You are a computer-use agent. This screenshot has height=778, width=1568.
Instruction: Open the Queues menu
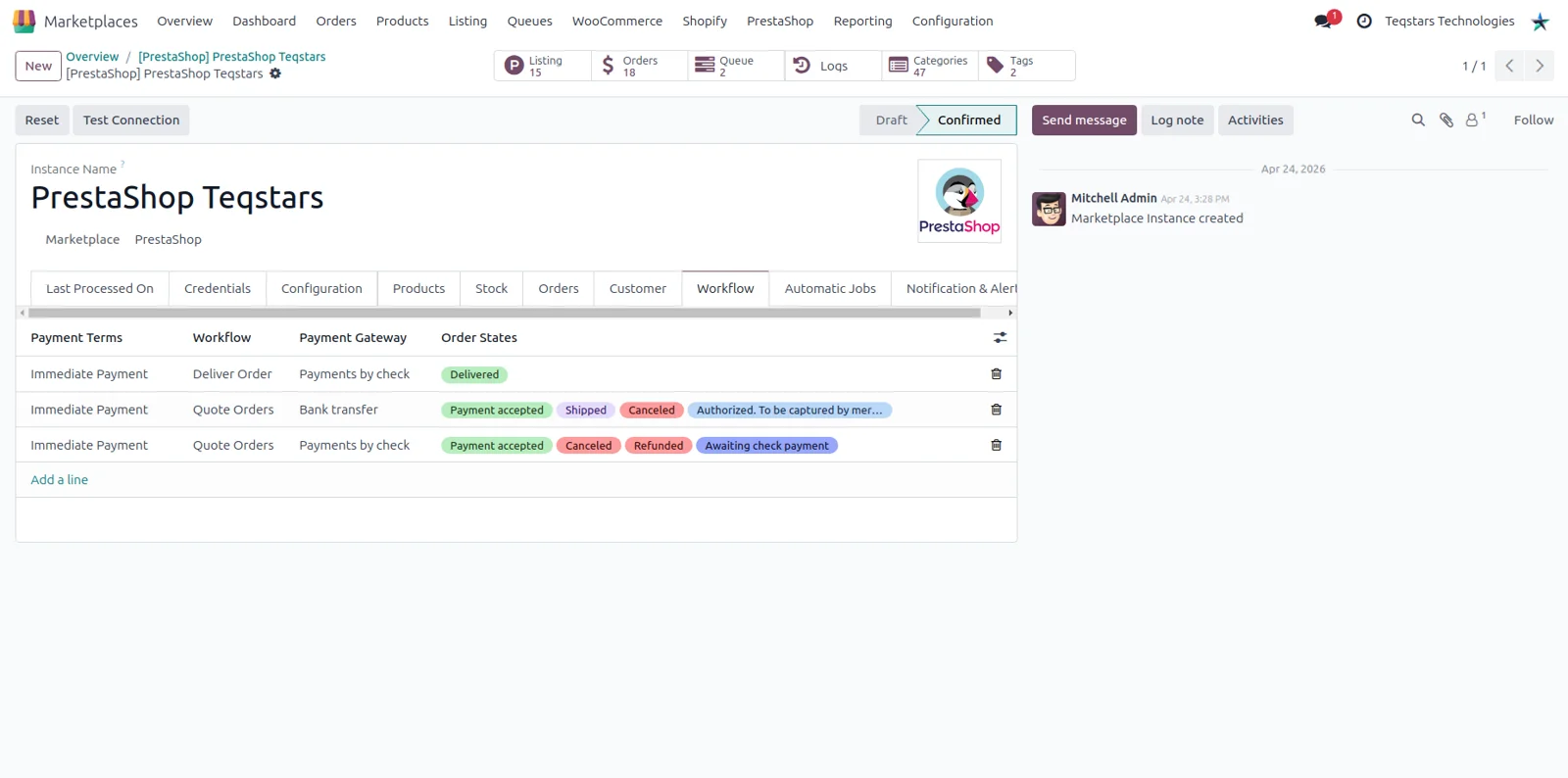click(x=529, y=21)
